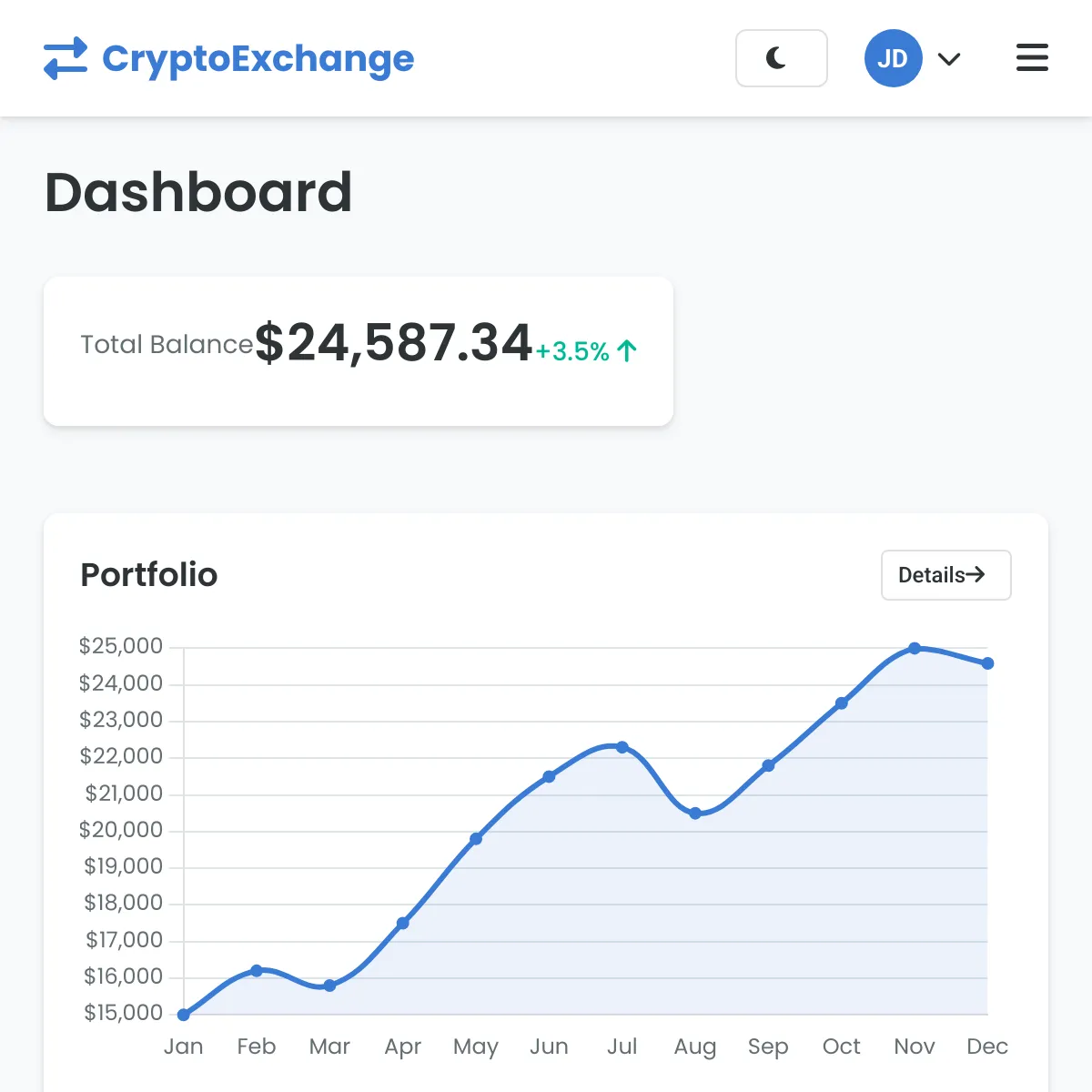
Task: Select the Nov data point on chart
Action: [x=915, y=649]
